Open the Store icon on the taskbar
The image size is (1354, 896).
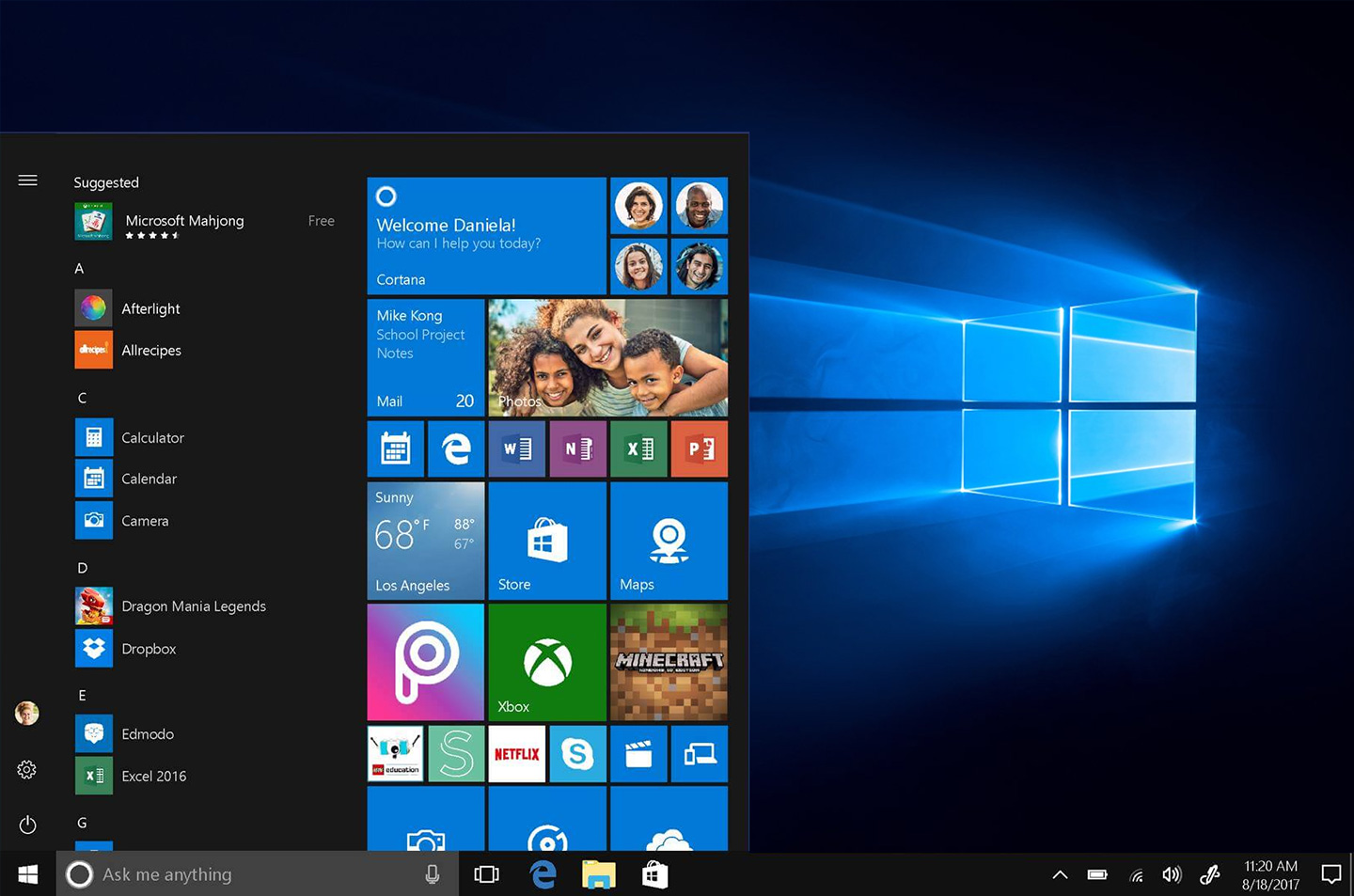point(654,874)
